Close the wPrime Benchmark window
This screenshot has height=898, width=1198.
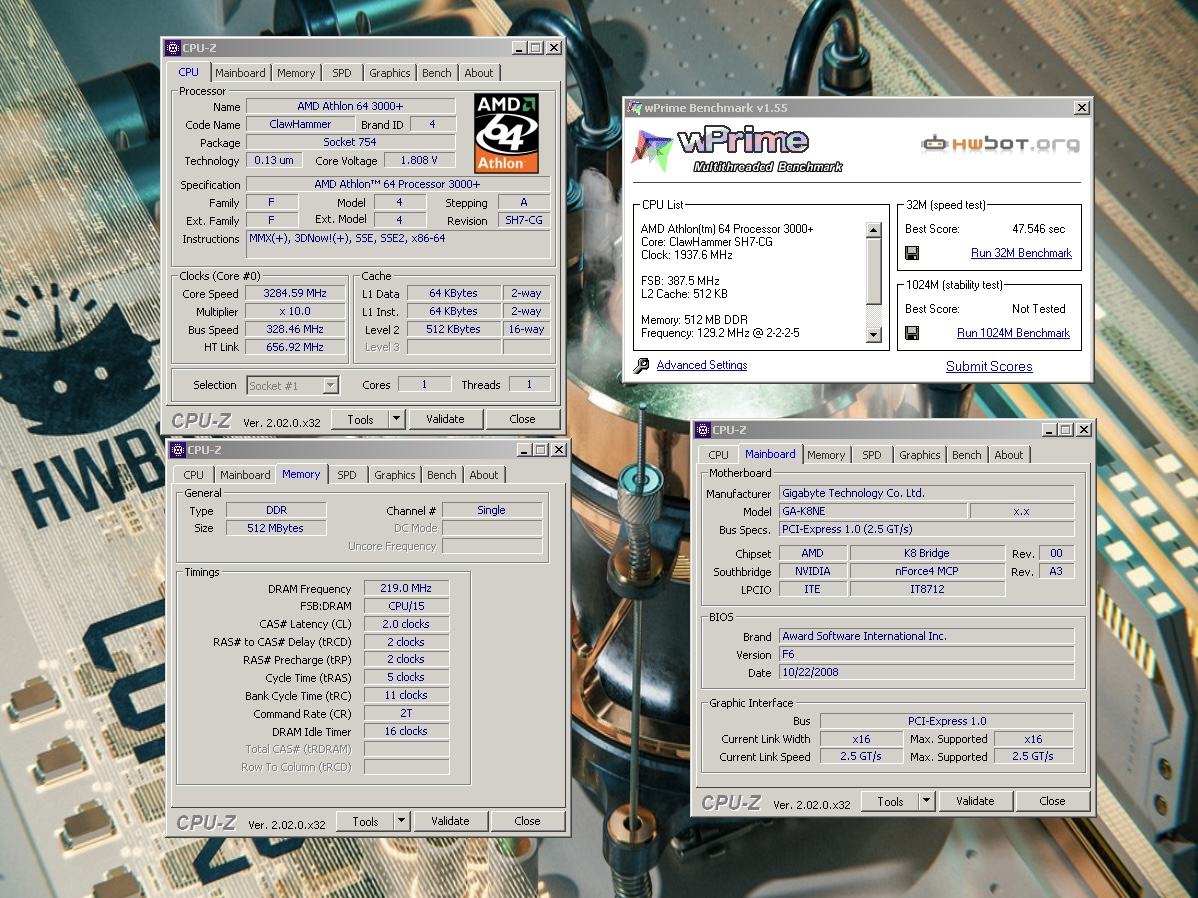coord(1081,108)
